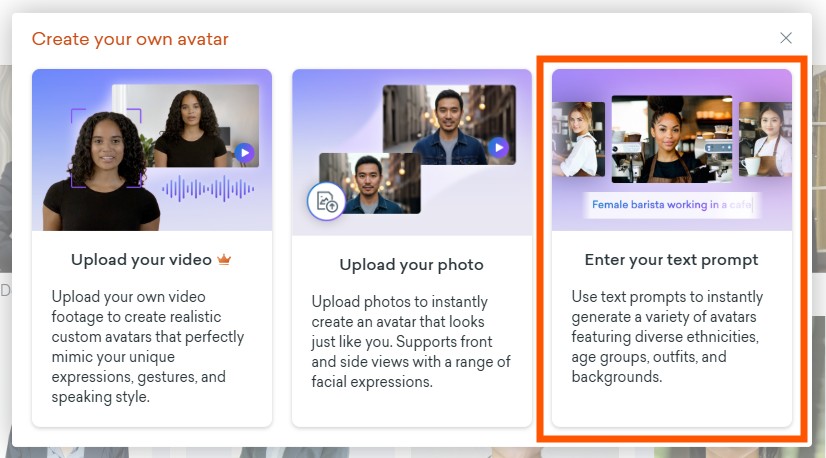Image resolution: width=826 pixels, height=458 pixels.
Task: Choose the Enter your text prompt heading
Action: tap(671, 260)
